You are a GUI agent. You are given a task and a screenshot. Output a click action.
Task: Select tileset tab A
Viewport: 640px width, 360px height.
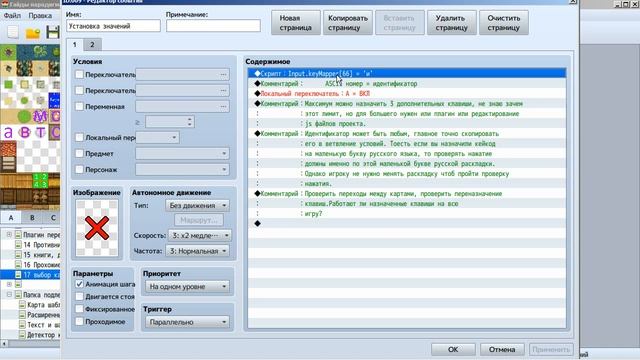11,218
